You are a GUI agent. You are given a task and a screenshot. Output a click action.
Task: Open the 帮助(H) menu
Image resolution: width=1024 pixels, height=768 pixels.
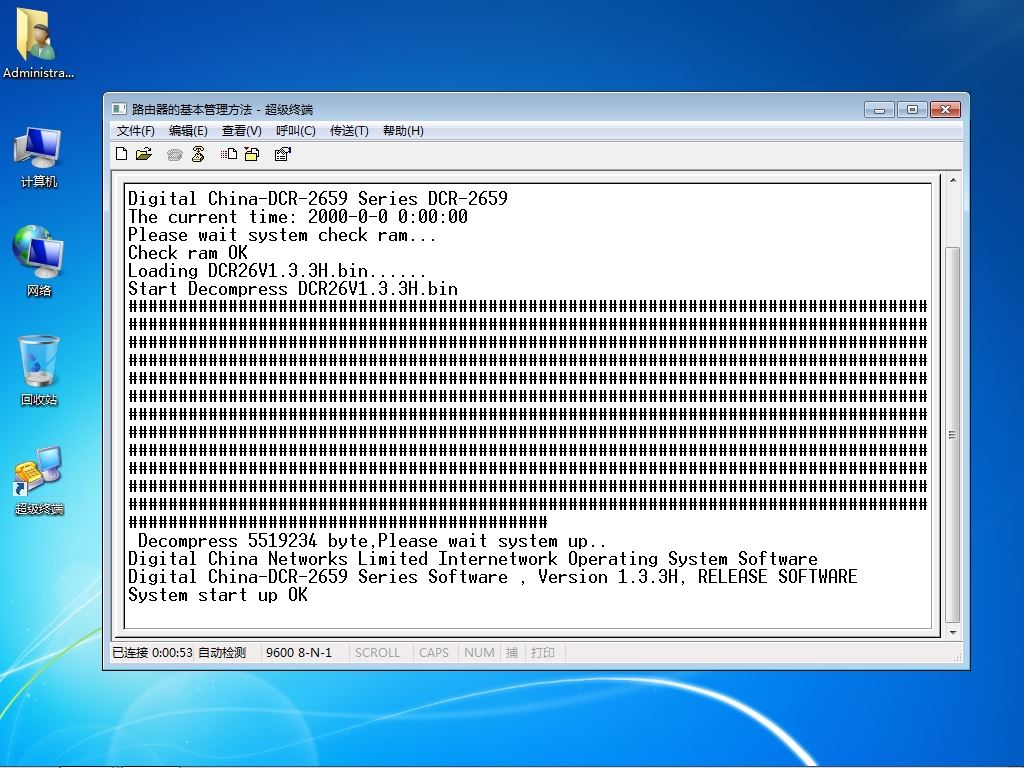click(x=403, y=131)
